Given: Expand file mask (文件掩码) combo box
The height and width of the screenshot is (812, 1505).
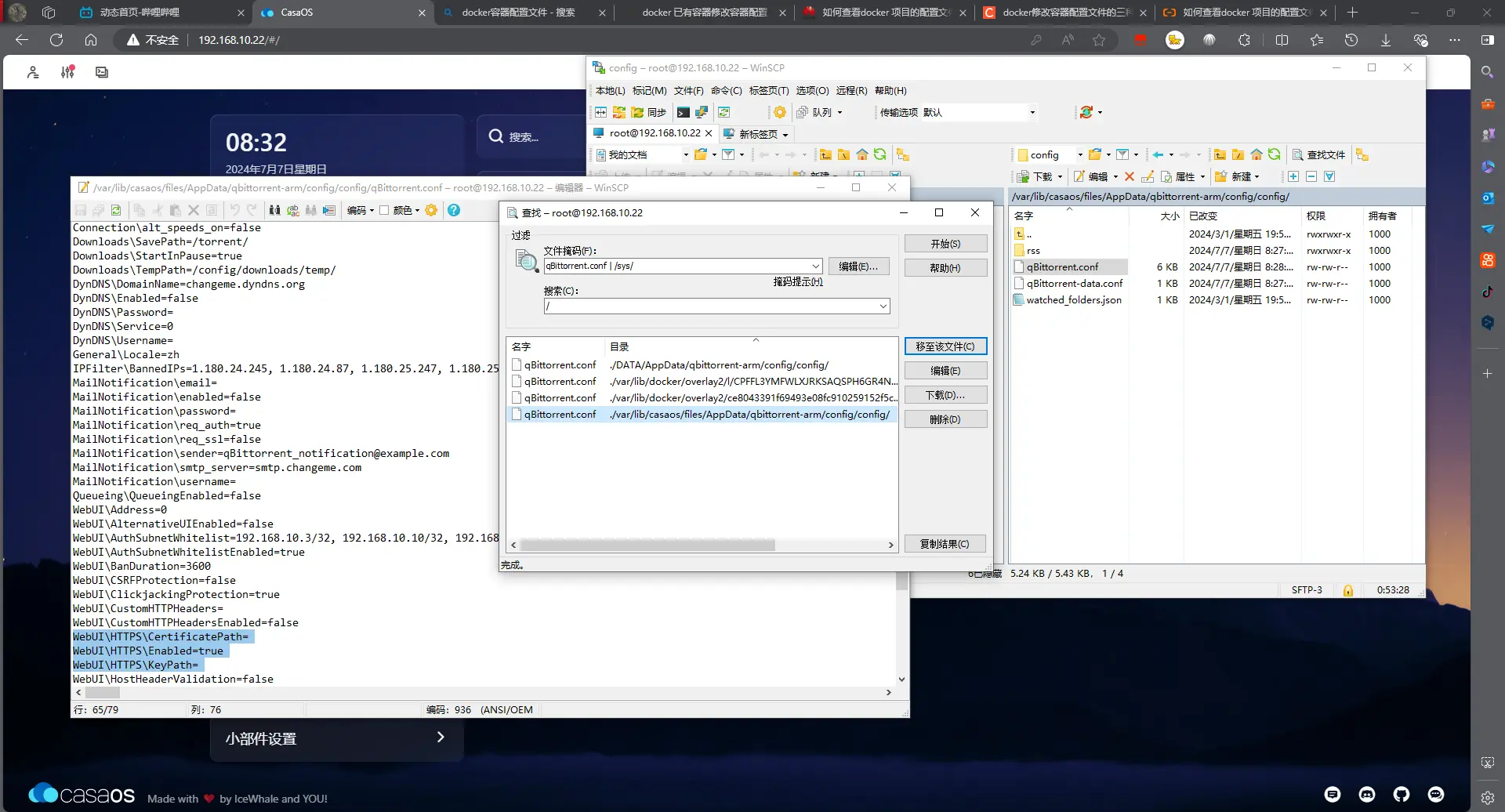Looking at the screenshot, I should tap(816, 266).
